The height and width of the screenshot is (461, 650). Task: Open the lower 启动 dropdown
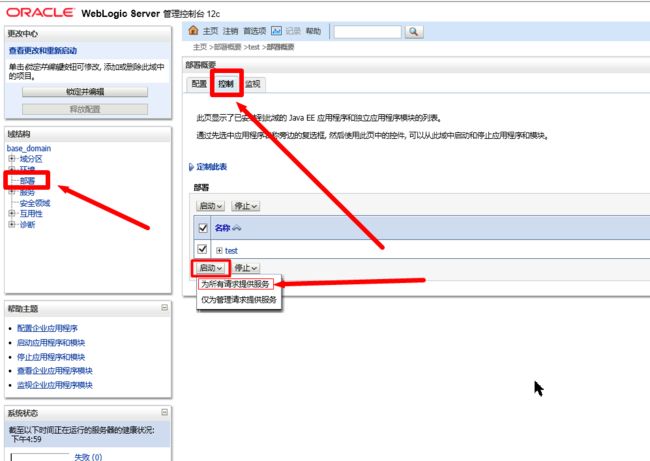[210, 268]
